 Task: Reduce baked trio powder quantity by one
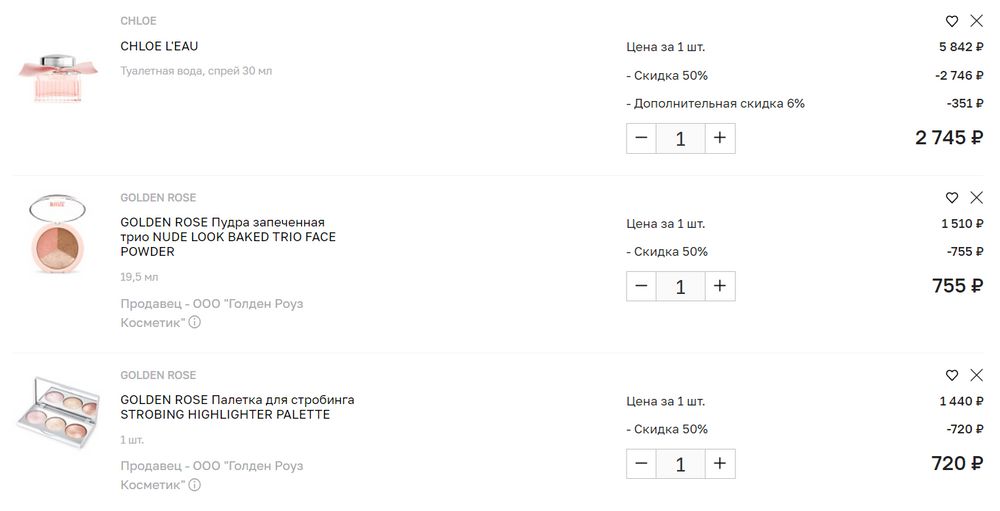click(x=642, y=286)
